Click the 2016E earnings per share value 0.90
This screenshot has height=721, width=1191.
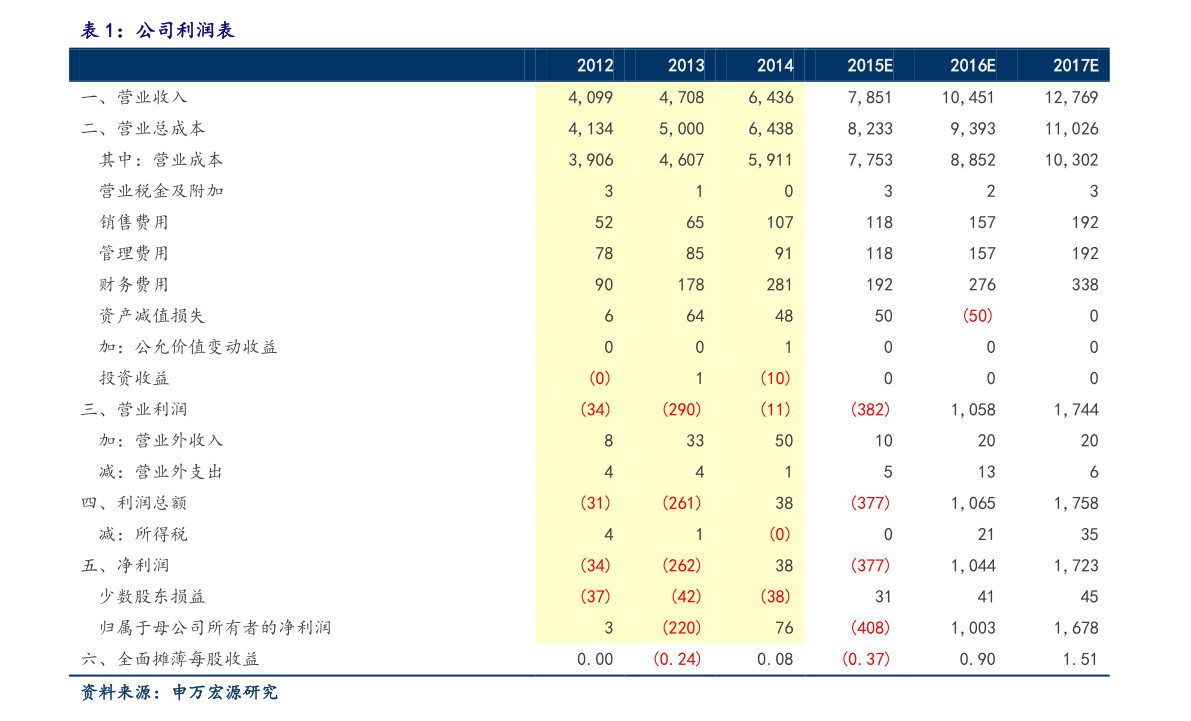pyautogui.click(x=977, y=658)
